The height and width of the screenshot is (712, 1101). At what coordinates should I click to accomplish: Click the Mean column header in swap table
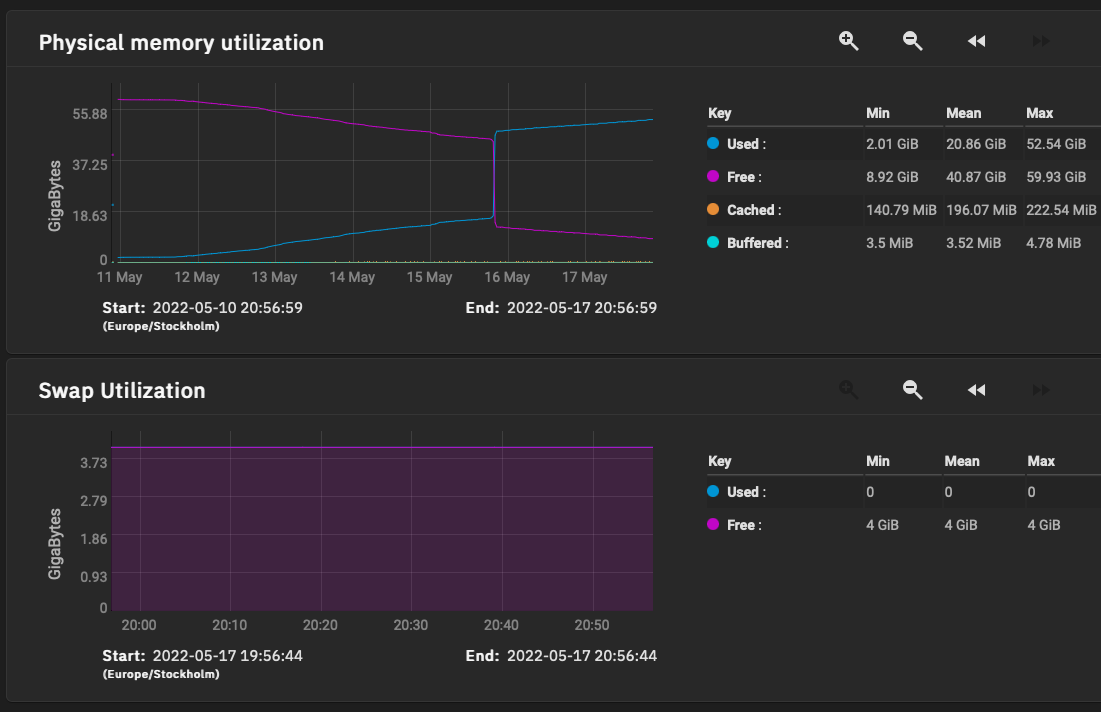962,461
